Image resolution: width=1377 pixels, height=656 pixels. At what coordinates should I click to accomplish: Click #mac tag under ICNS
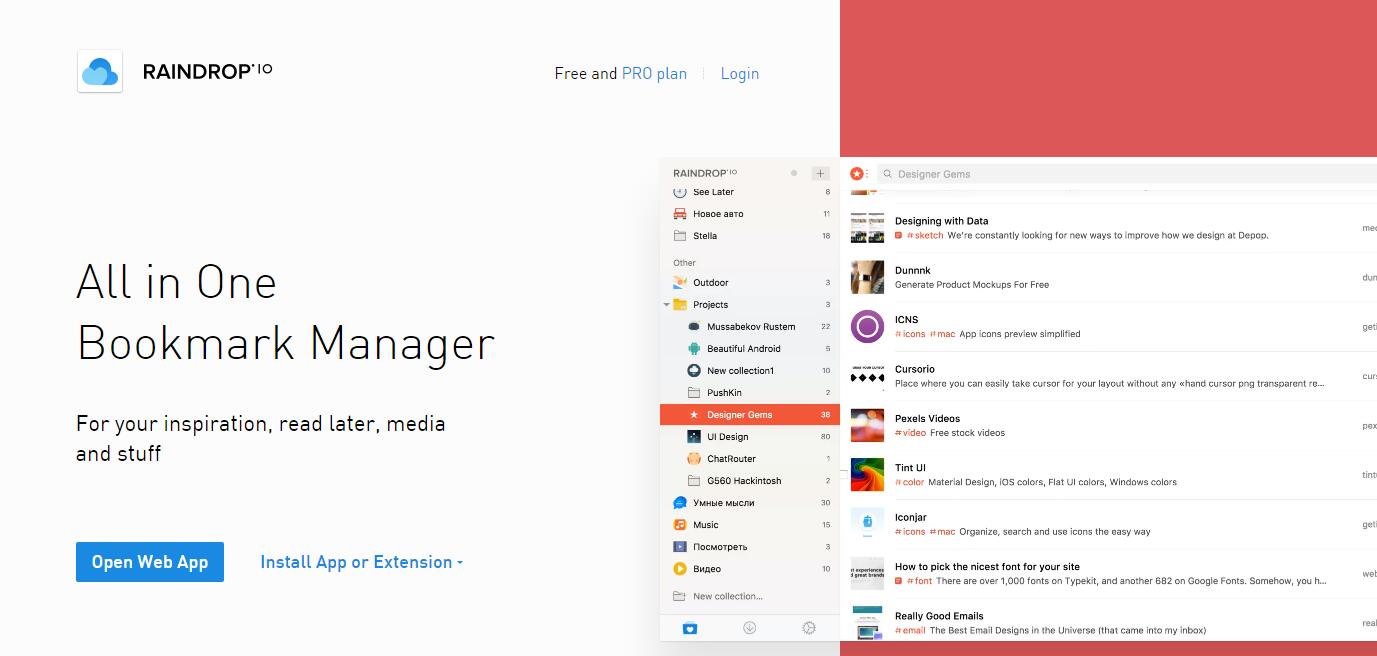click(942, 334)
